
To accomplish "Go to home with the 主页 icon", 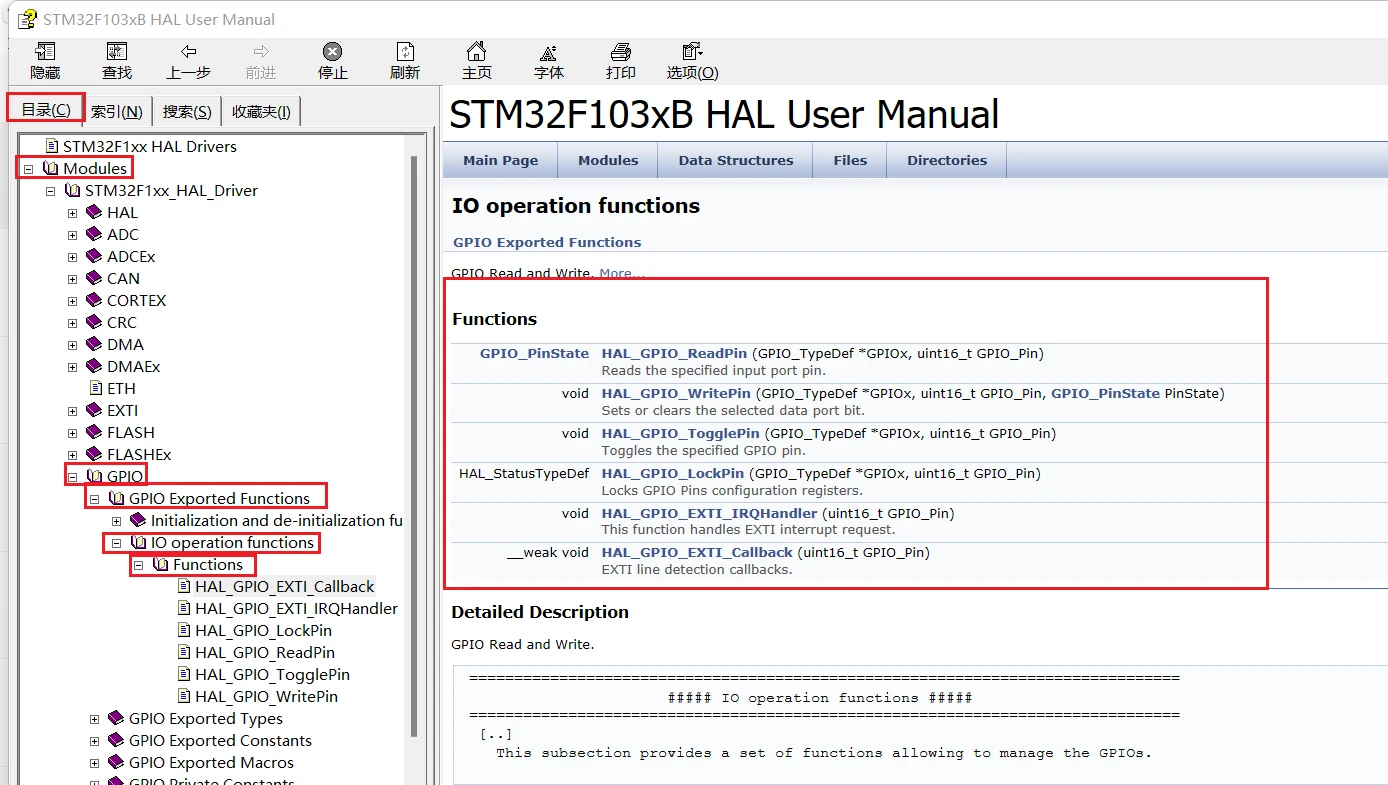I will click(477, 52).
